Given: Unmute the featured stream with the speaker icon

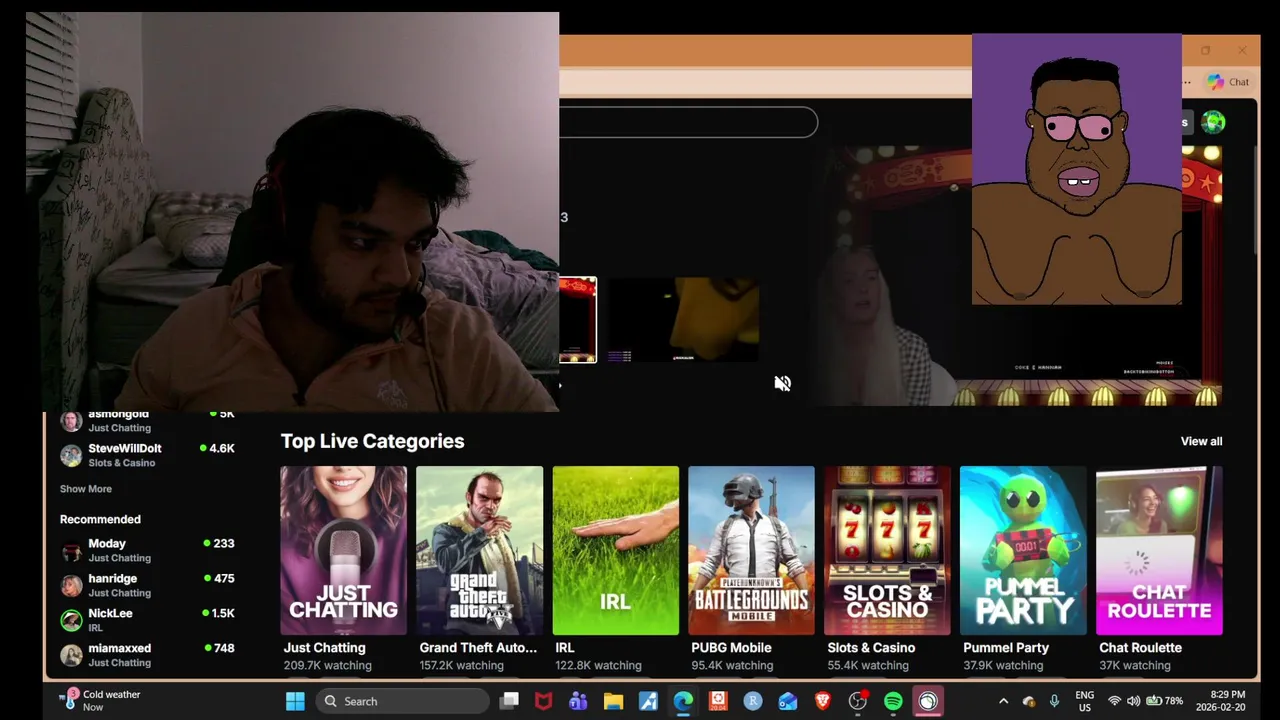Looking at the screenshot, I should (x=782, y=384).
